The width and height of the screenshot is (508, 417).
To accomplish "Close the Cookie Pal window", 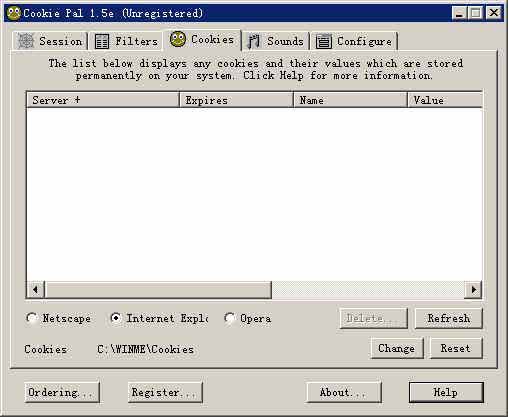I will tap(494, 13).
